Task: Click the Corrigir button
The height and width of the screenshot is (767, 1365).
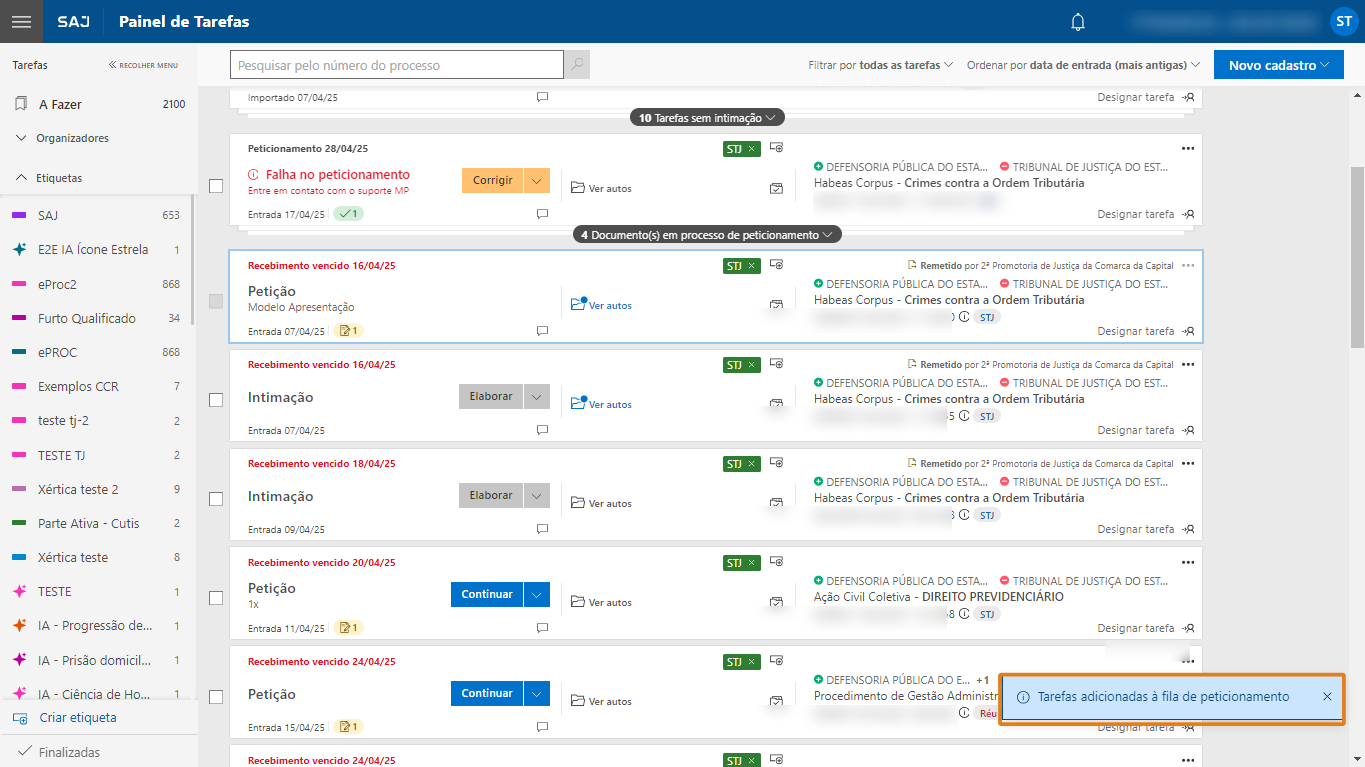Action: tap(492, 181)
